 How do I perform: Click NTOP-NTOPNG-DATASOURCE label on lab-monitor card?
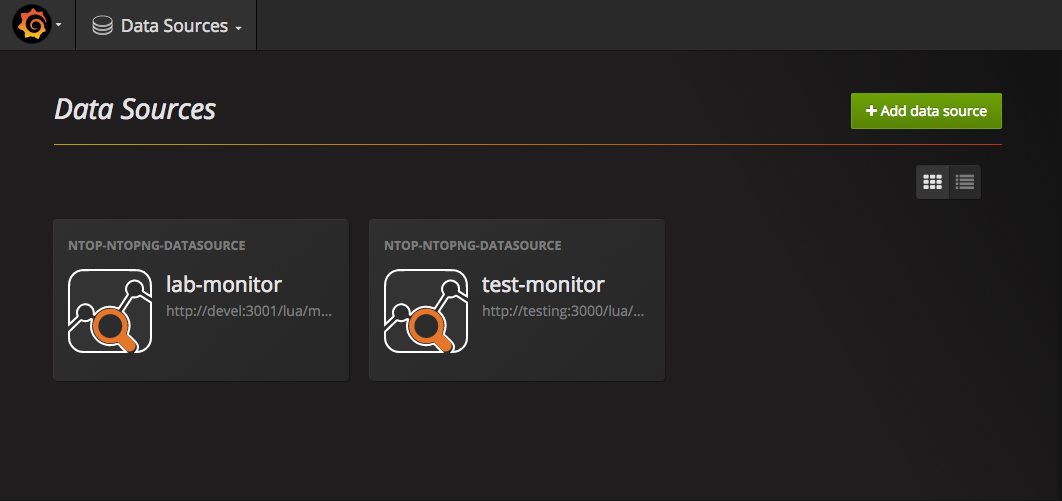(x=156, y=246)
